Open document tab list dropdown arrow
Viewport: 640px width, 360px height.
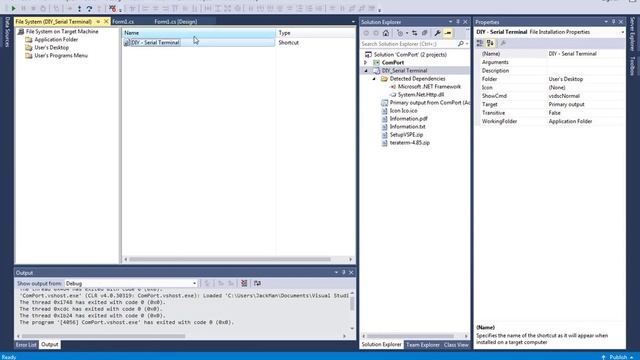coord(353,22)
